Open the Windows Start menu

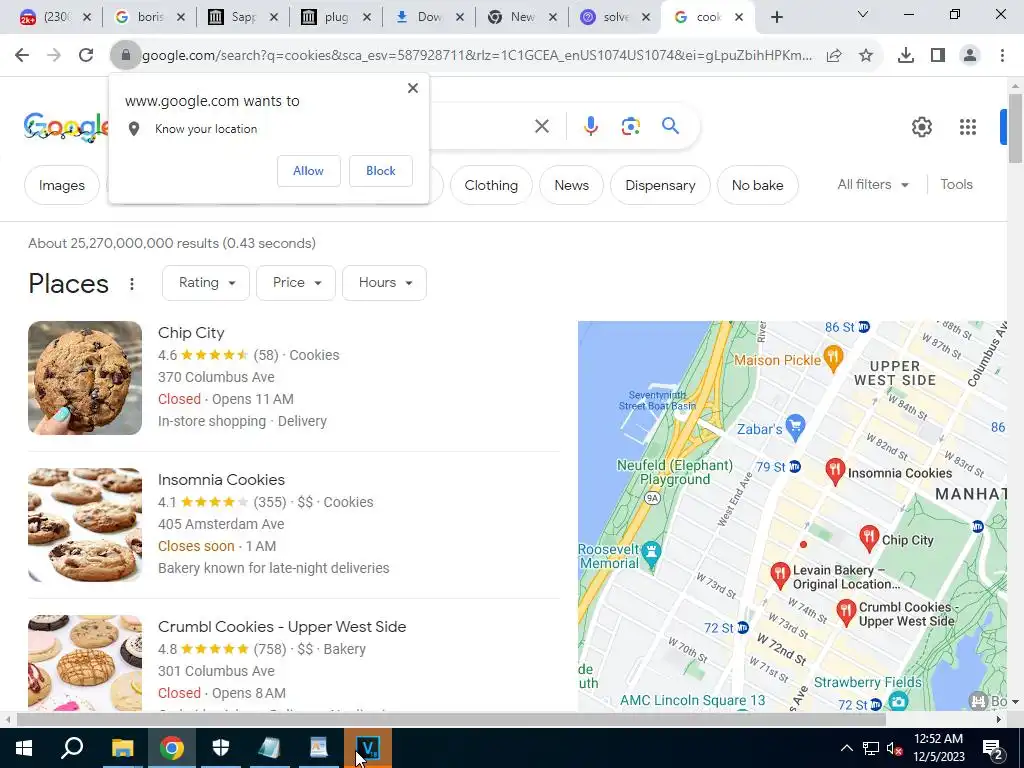[24, 748]
